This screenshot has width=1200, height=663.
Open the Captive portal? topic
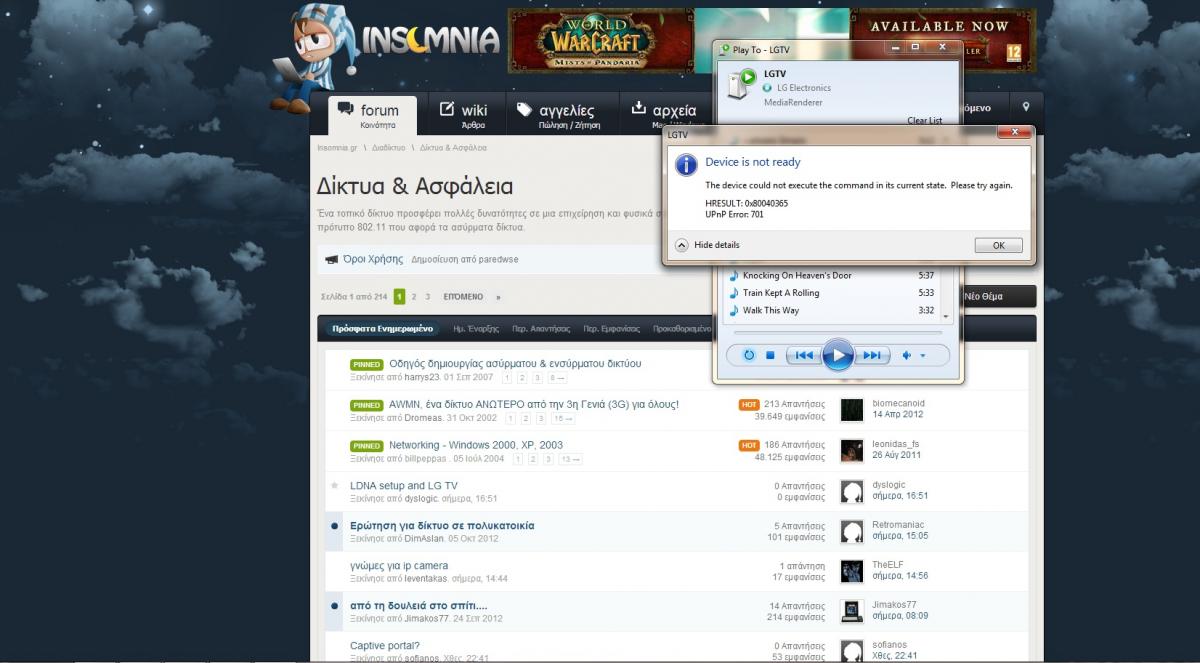pyautogui.click(x=385, y=646)
